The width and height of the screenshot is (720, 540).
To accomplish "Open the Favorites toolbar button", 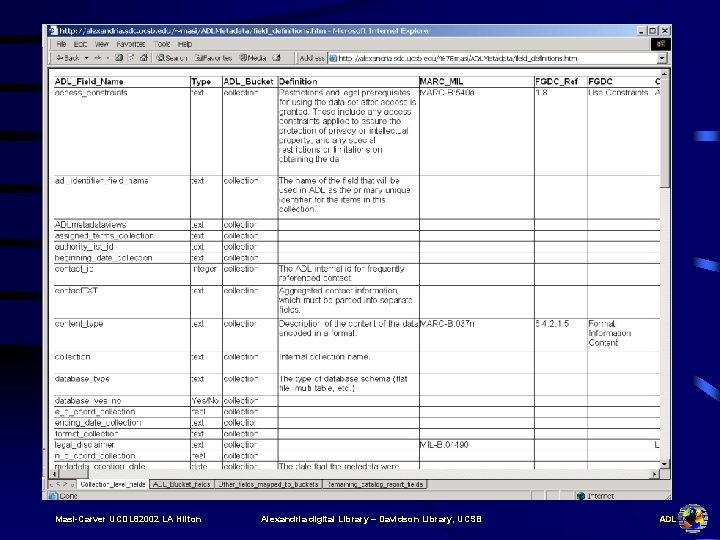I will tap(214, 58).
